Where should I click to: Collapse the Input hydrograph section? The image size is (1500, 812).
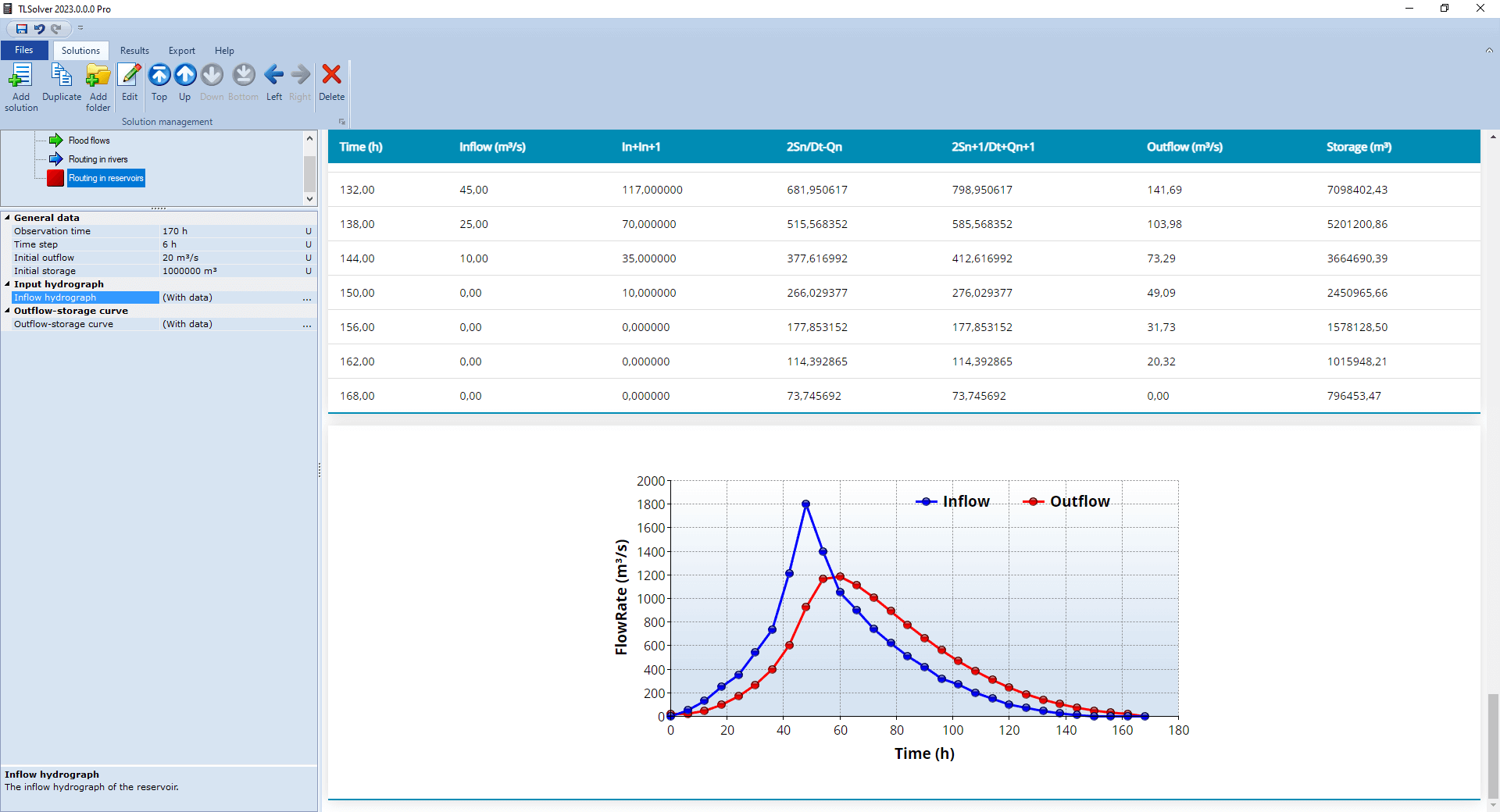tap(8, 284)
